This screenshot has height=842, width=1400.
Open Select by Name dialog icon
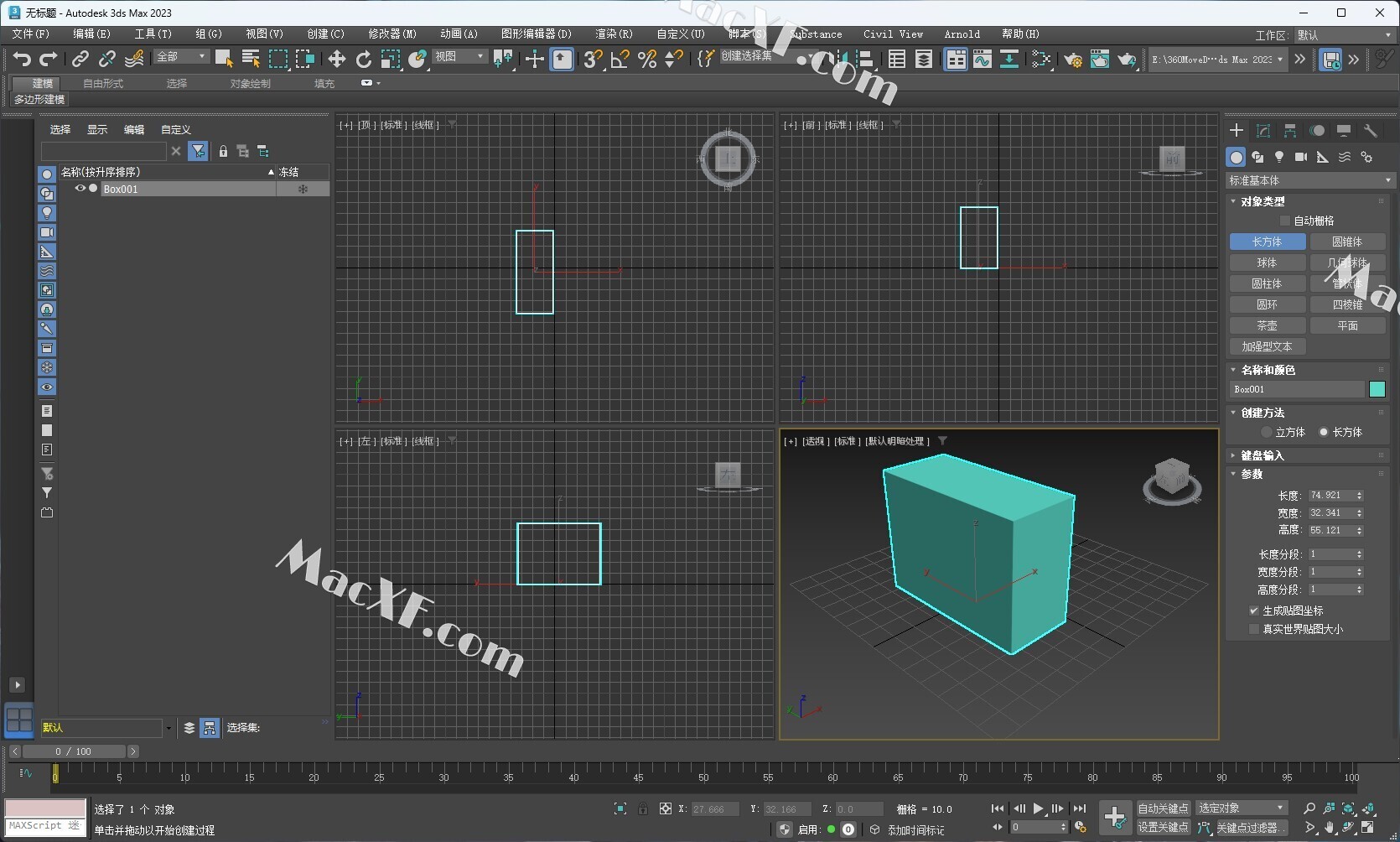click(x=251, y=58)
